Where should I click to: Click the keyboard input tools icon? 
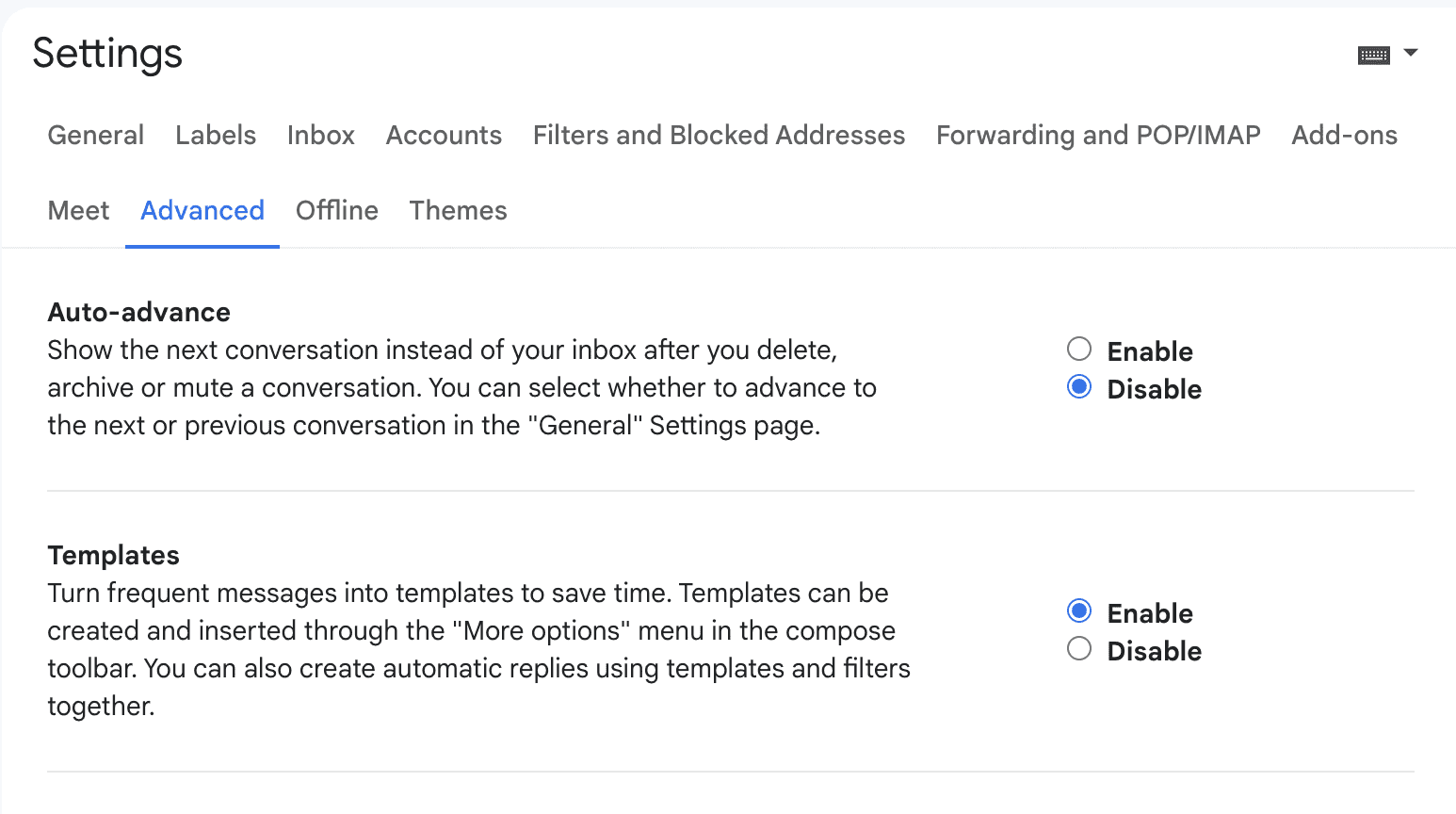tap(1373, 56)
